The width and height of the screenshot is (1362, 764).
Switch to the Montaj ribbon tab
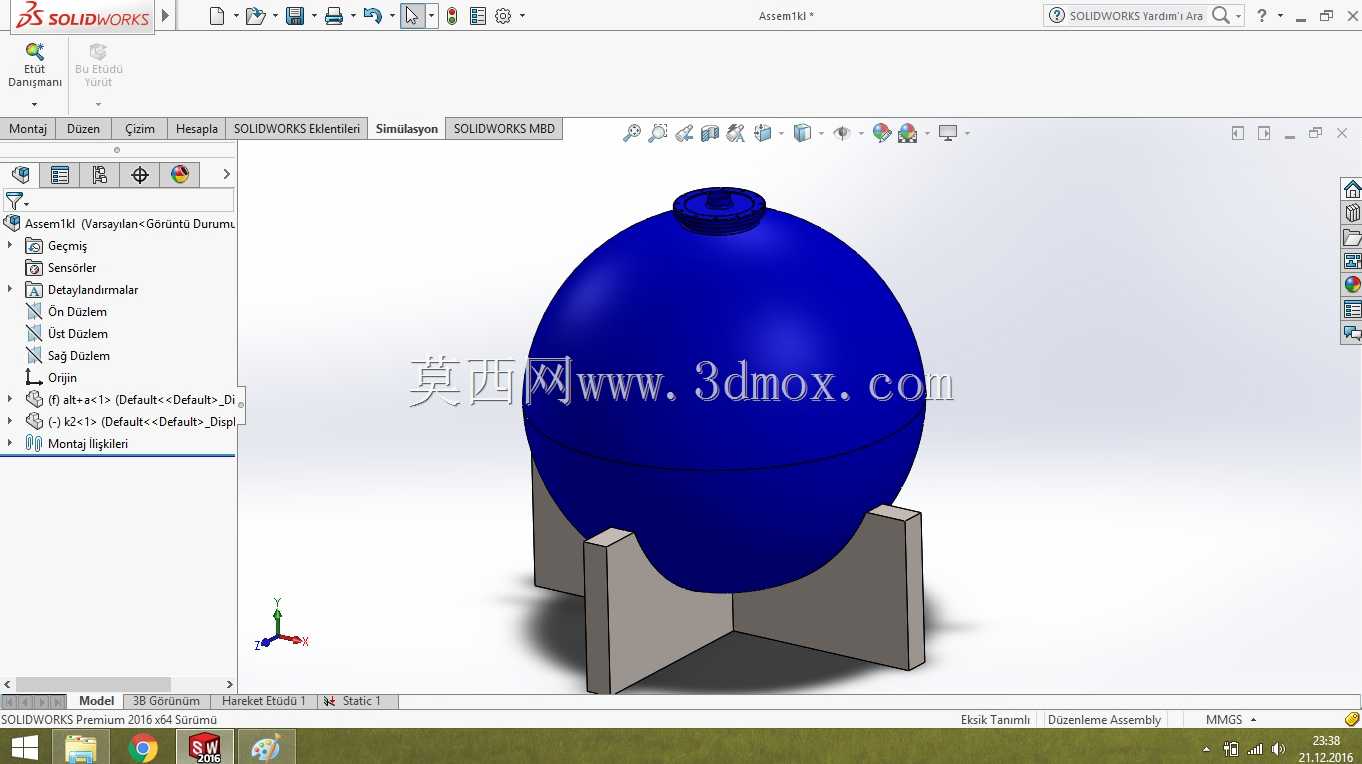(x=28, y=129)
